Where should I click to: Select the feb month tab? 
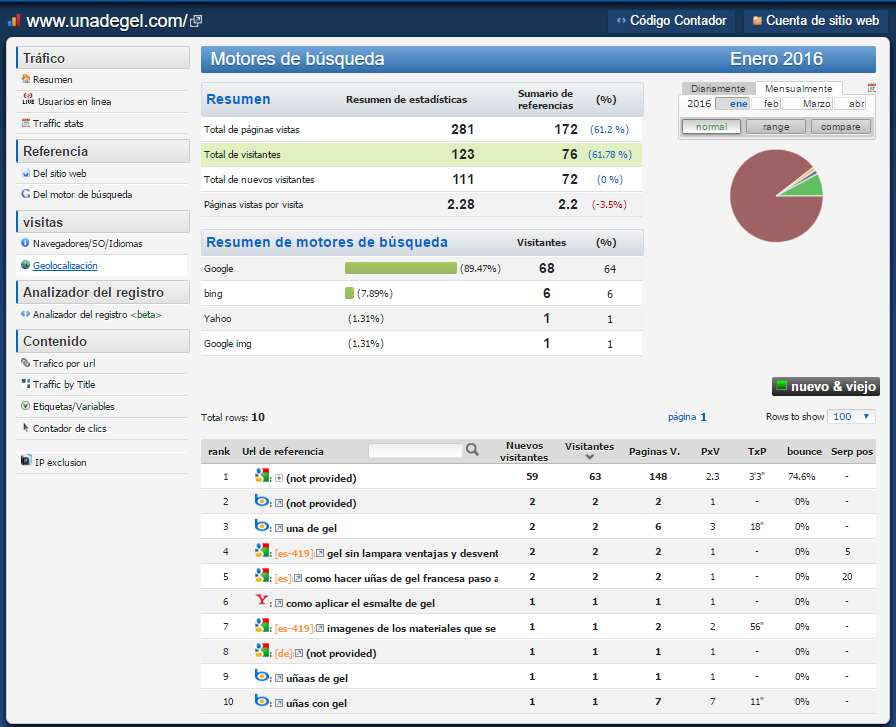(x=766, y=103)
